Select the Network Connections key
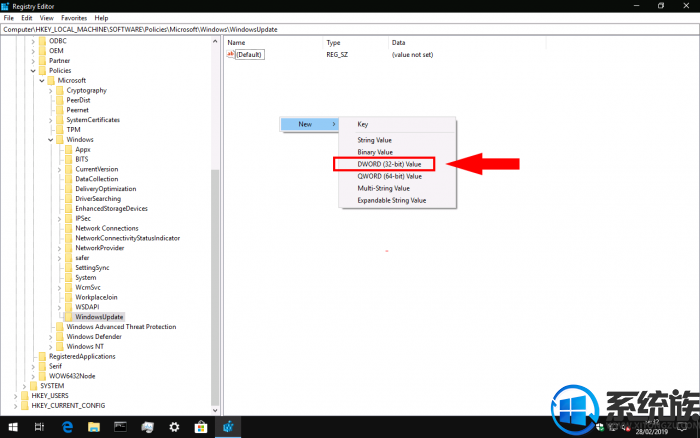Screen dimensions: 700x438 (x=107, y=228)
